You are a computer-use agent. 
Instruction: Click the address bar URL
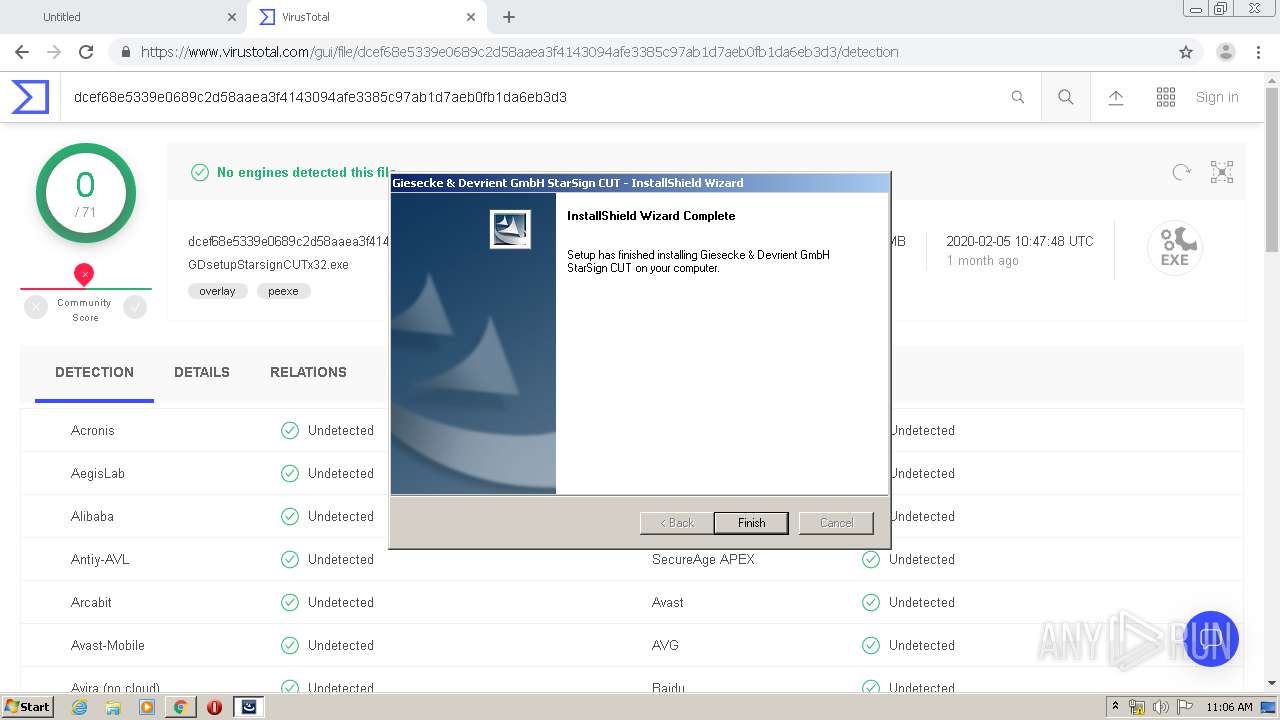click(519, 52)
